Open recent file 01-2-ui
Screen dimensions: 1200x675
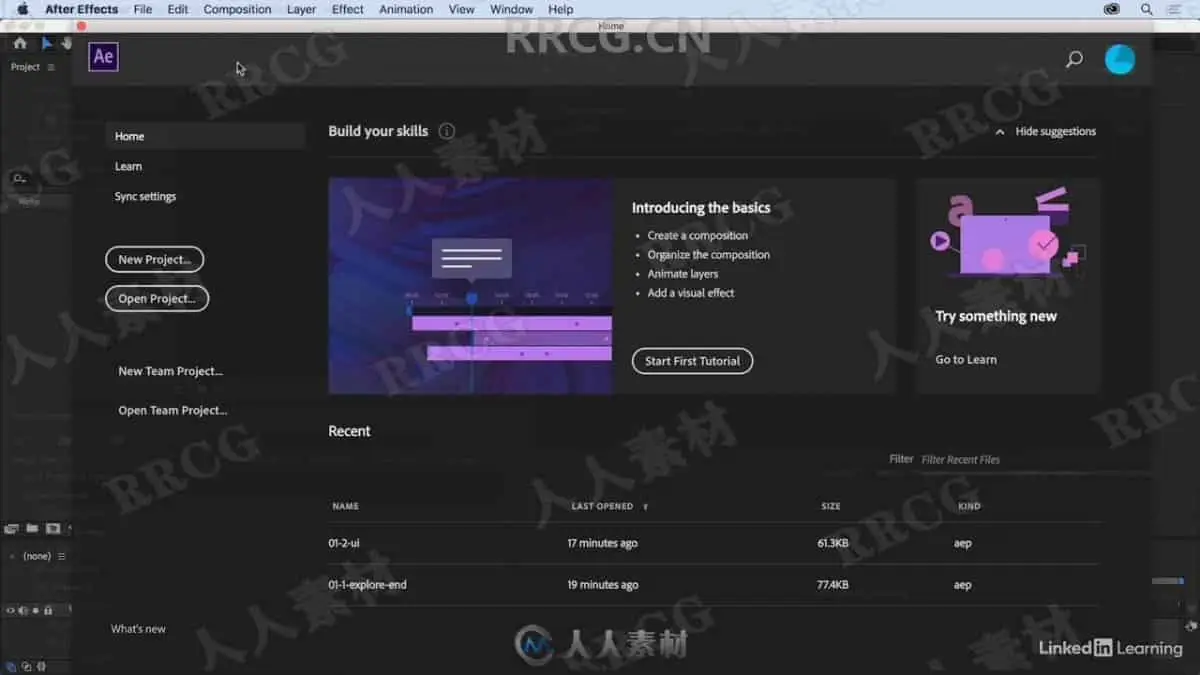[x=345, y=543]
